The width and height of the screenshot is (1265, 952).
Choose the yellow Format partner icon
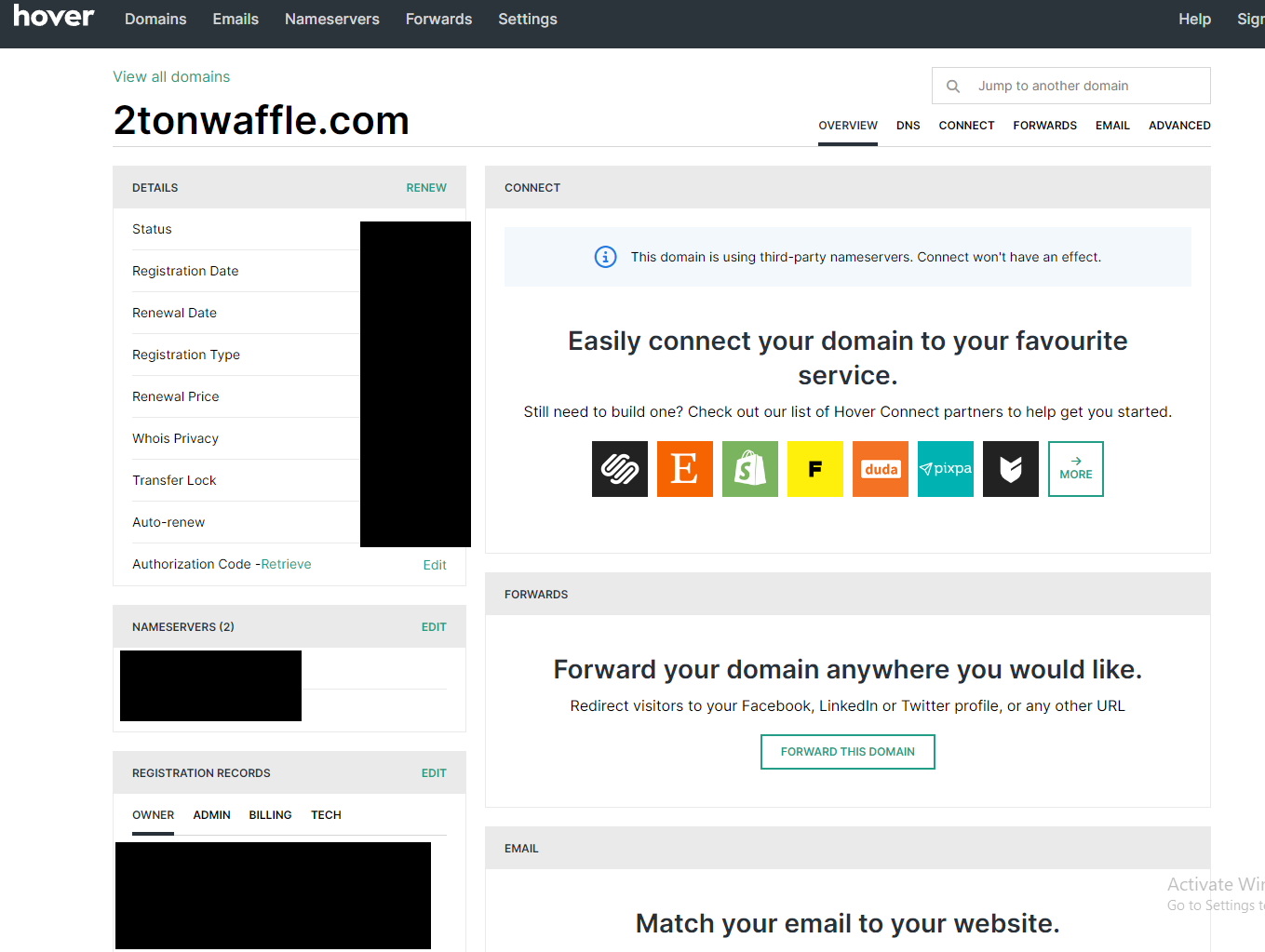click(814, 469)
